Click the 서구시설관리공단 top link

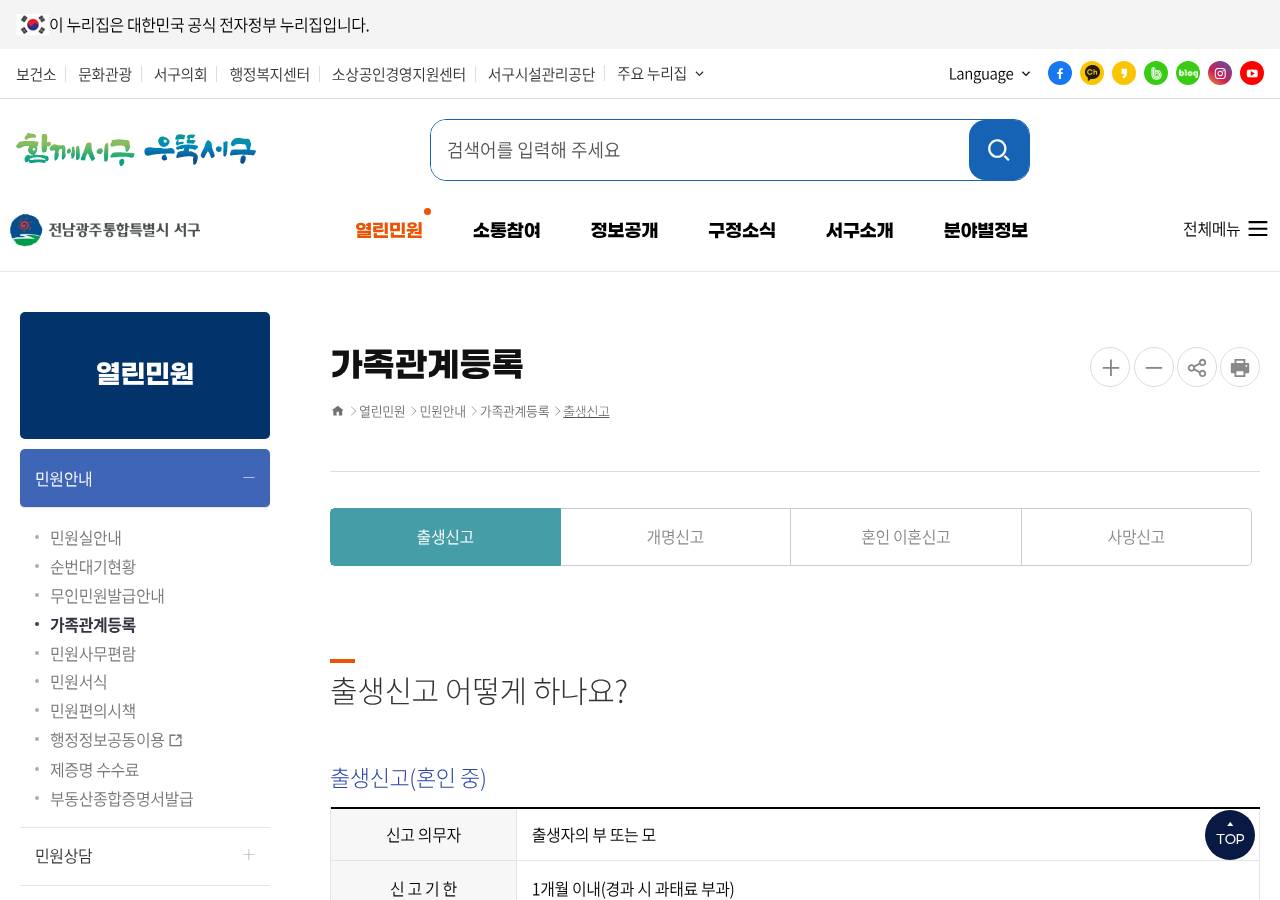click(542, 74)
